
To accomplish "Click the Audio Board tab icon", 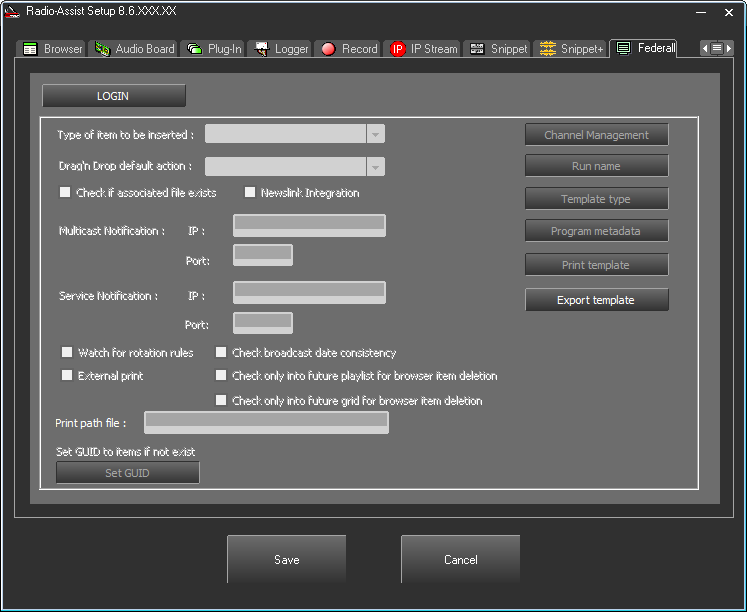I will (102, 49).
